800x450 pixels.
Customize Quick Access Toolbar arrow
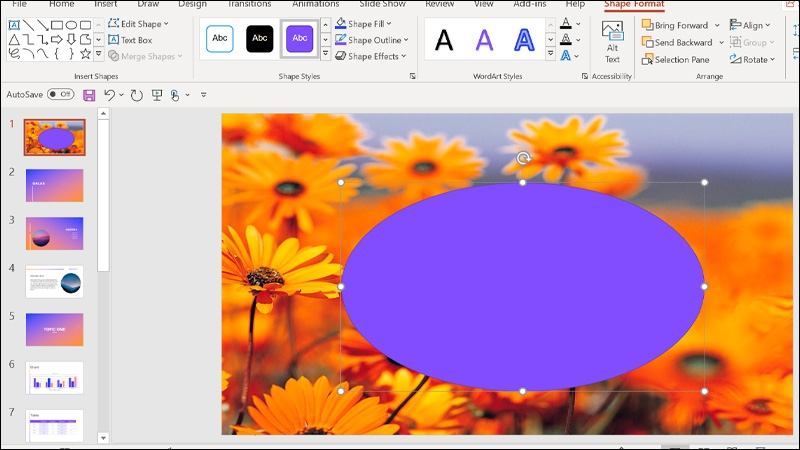pyautogui.click(x=204, y=95)
